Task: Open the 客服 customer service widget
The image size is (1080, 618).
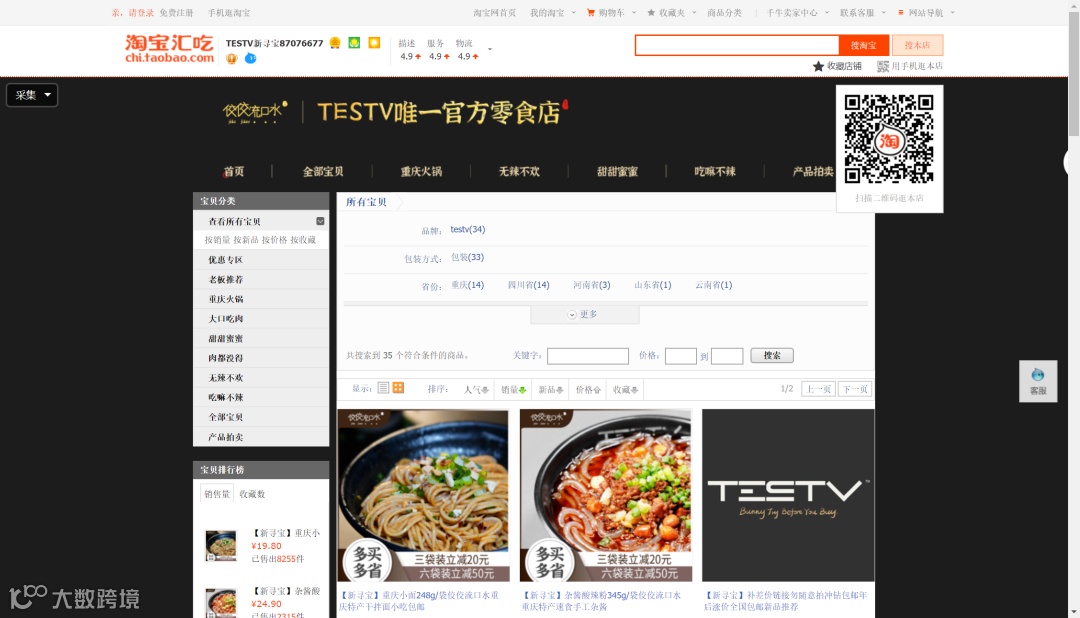Action: [x=1038, y=381]
